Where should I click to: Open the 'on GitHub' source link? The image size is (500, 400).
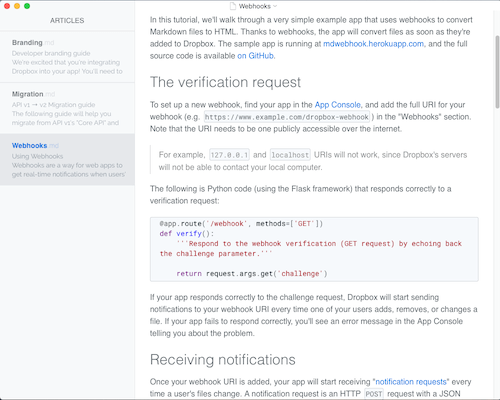pyautogui.click(x=255, y=56)
